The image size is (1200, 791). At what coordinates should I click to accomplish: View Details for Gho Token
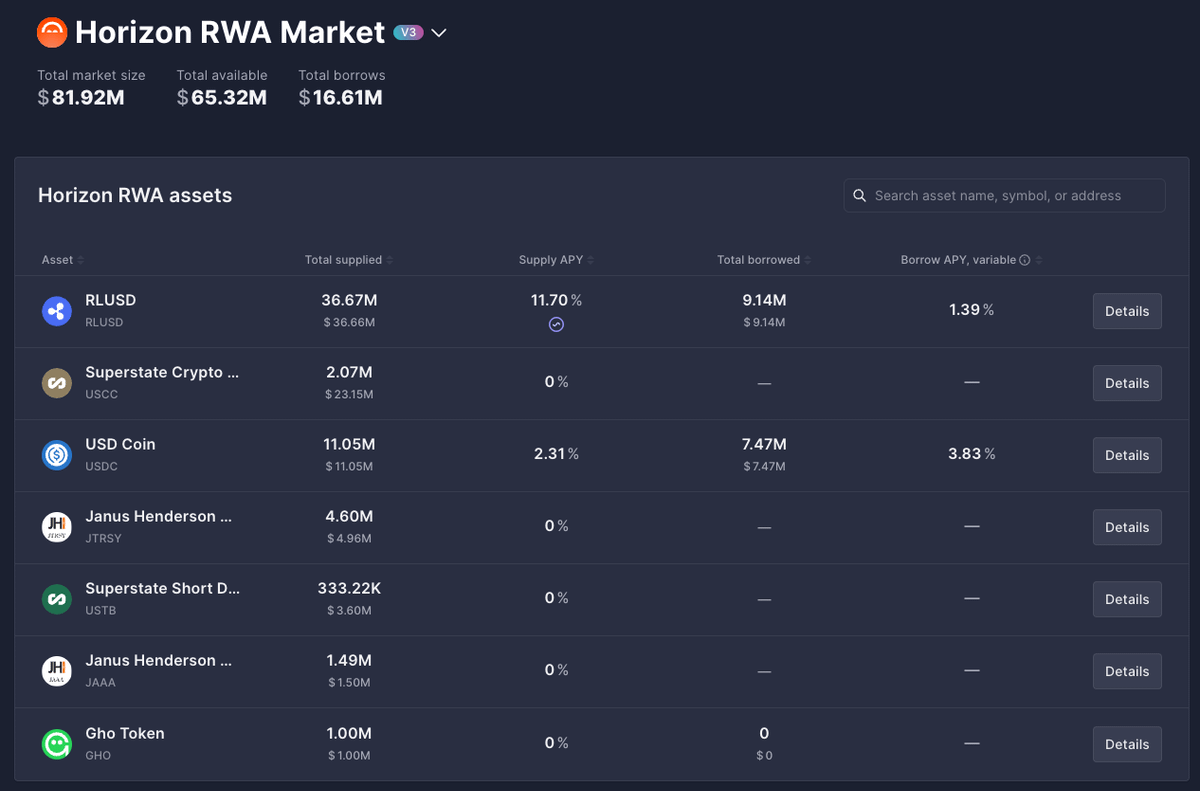(x=1127, y=744)
